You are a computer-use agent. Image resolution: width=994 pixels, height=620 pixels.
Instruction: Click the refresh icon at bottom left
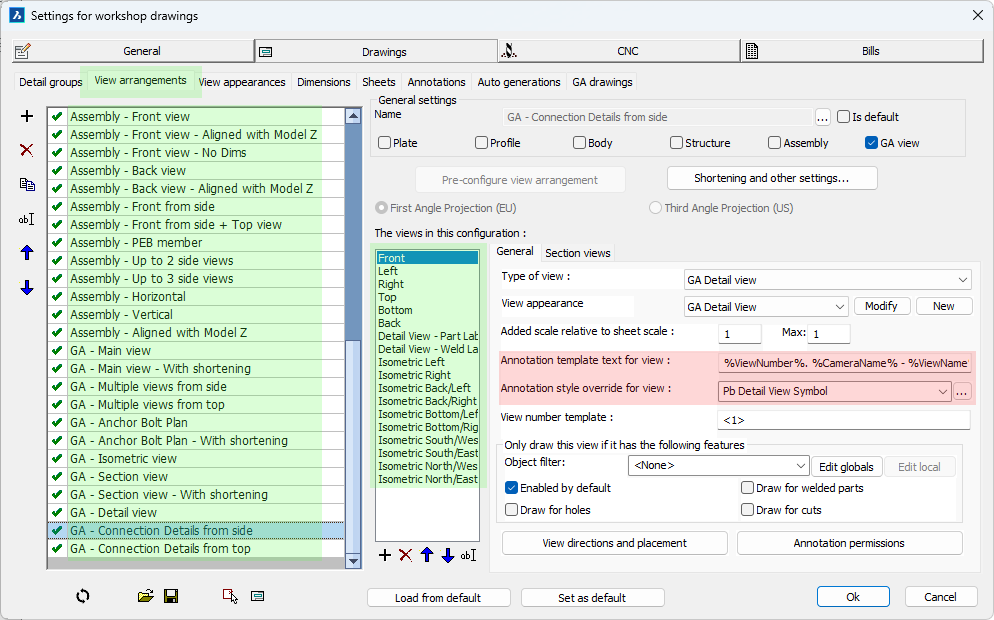(82, 596)
